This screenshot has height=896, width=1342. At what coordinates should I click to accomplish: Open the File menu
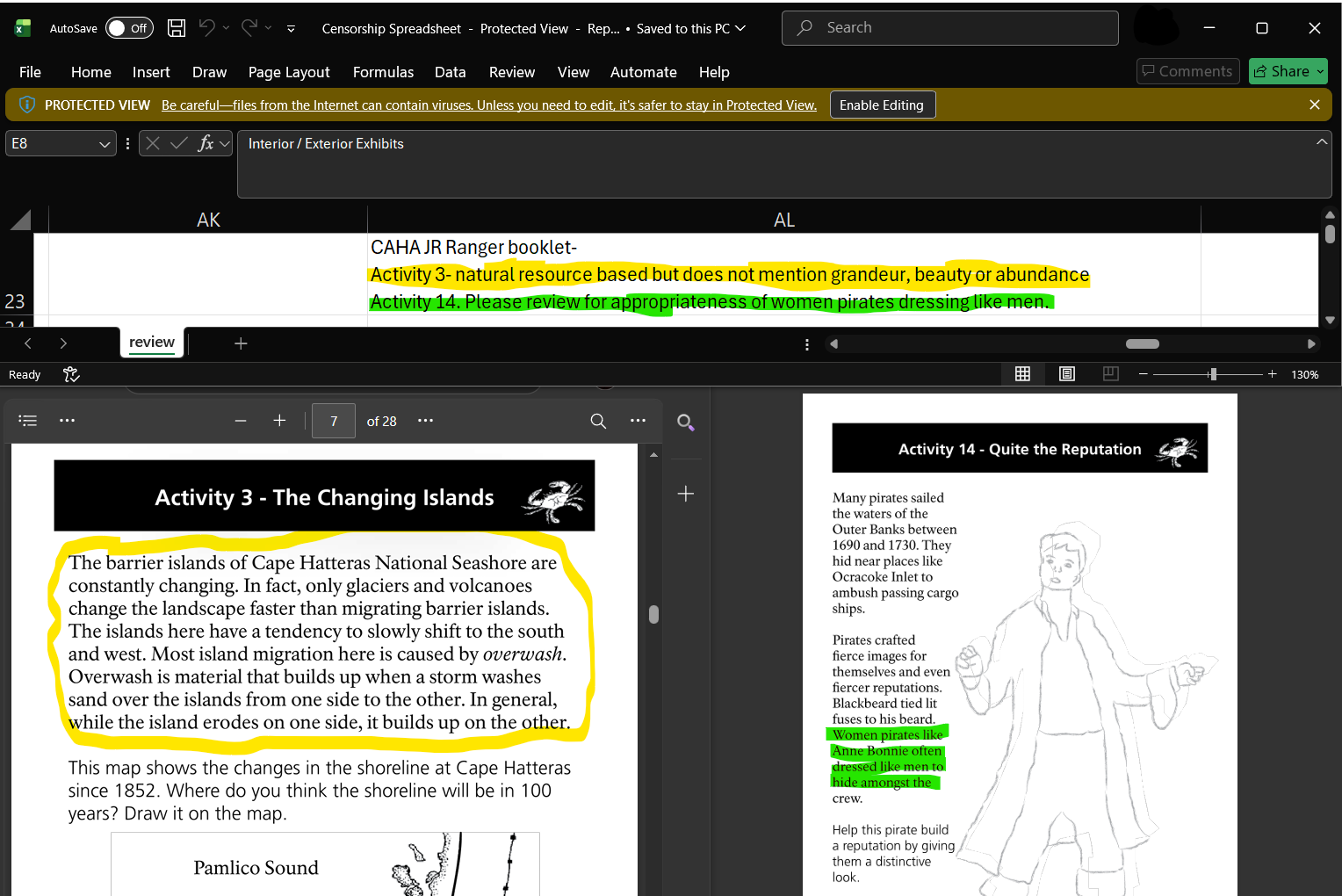point(30,72)
